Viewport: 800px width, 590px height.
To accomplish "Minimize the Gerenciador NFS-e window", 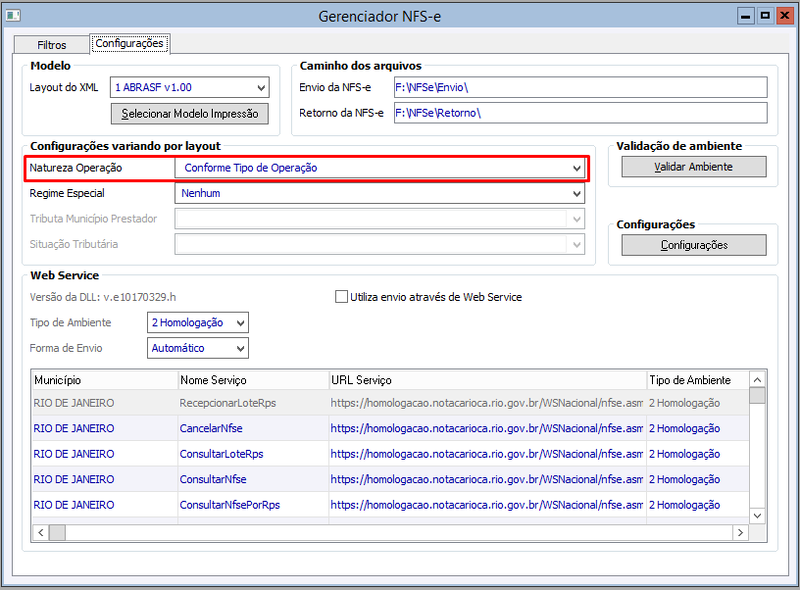I will click(745, 16).
